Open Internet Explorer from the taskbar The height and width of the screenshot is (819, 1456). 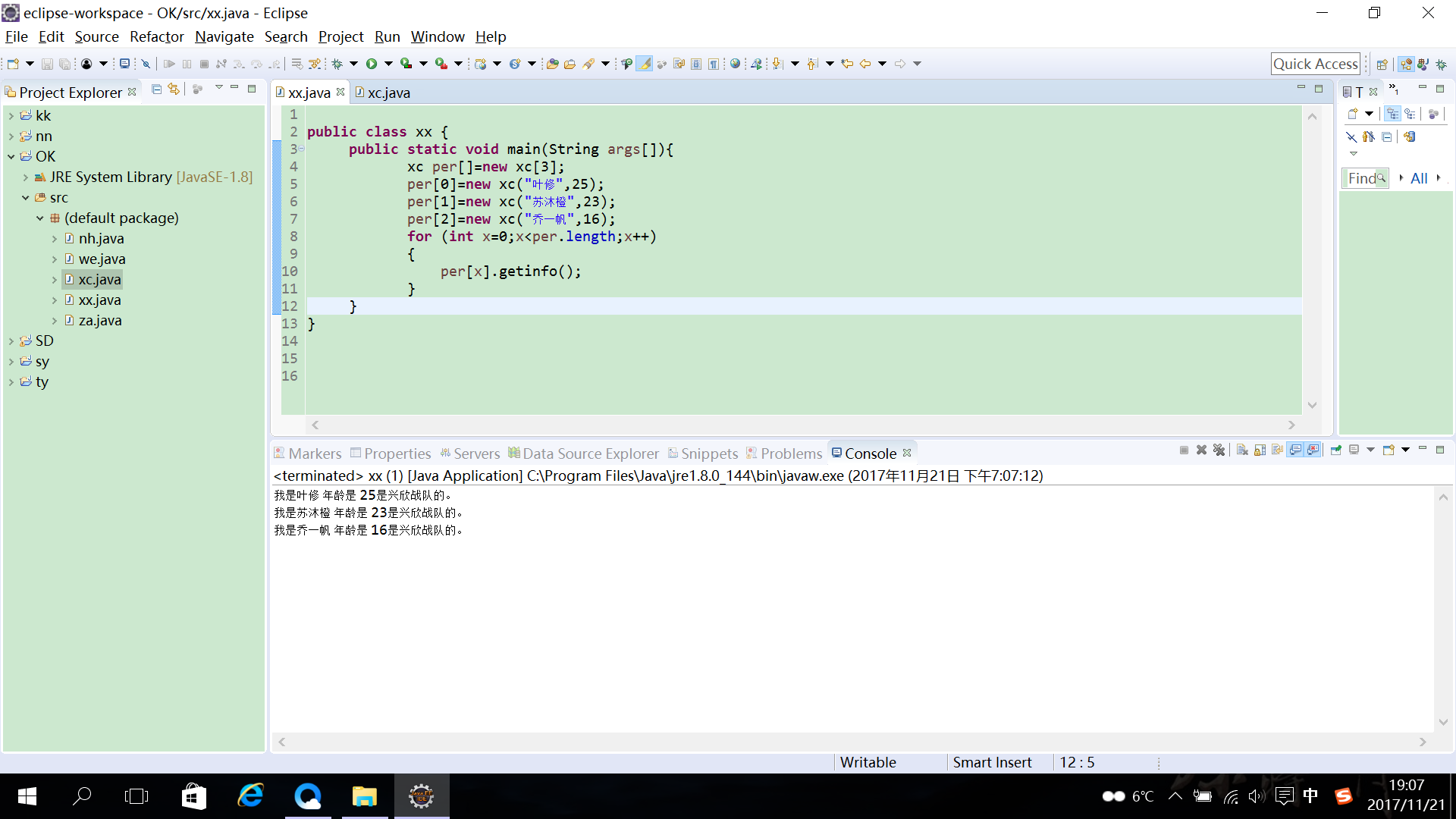coord(250,796)
